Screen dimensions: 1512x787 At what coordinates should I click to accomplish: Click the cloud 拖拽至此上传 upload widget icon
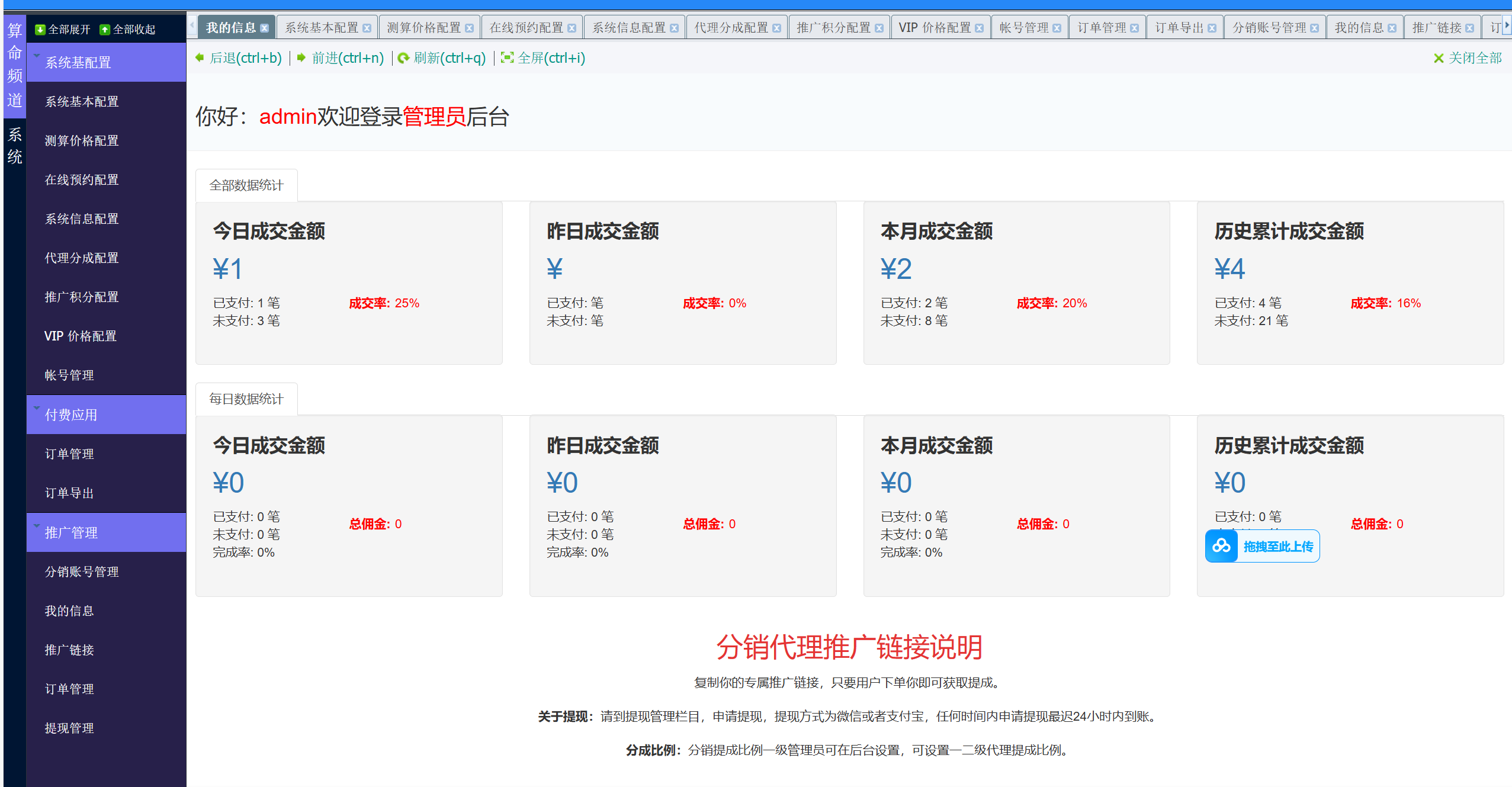1221,545
